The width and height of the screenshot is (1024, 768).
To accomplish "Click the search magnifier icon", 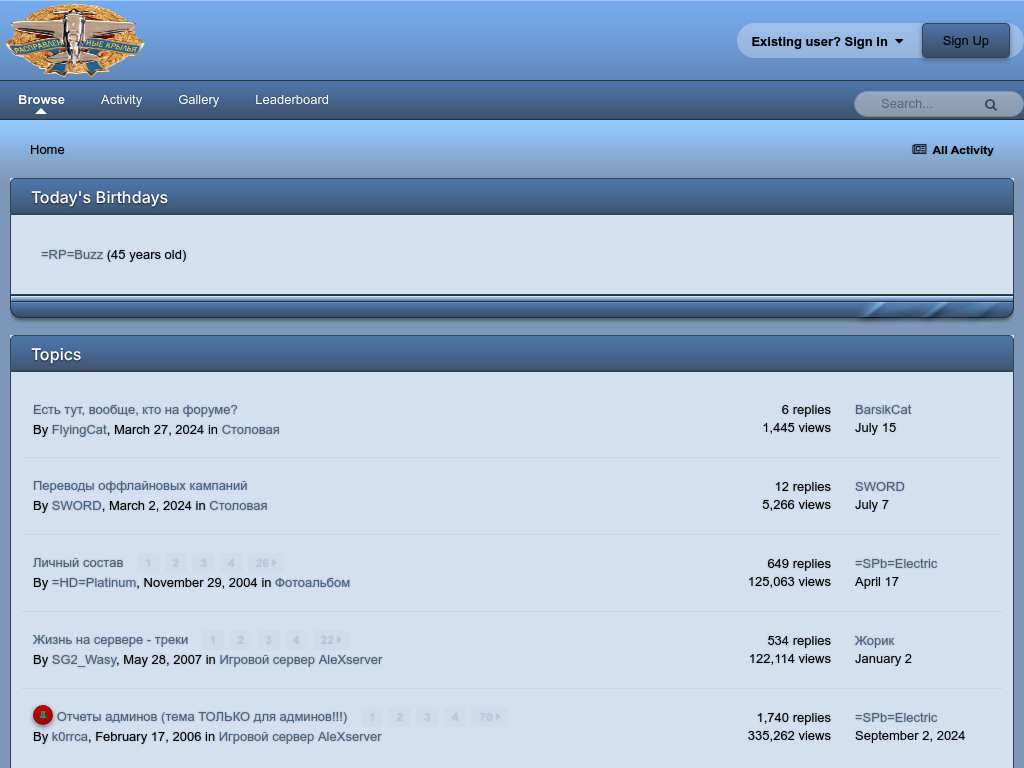I will pyautogui.click(x=990, y=104).
